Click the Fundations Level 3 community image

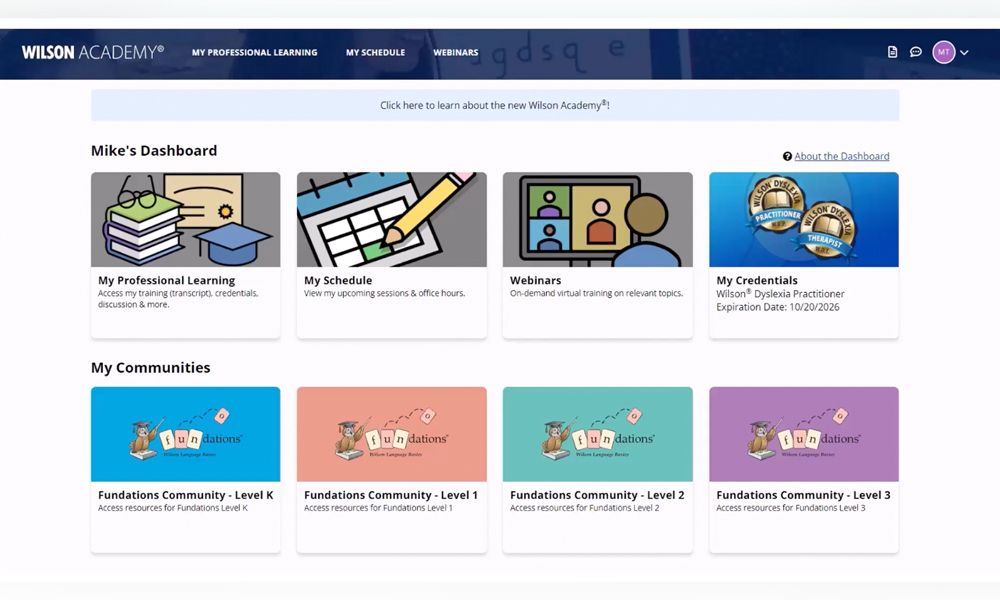[x=804, y=434]
